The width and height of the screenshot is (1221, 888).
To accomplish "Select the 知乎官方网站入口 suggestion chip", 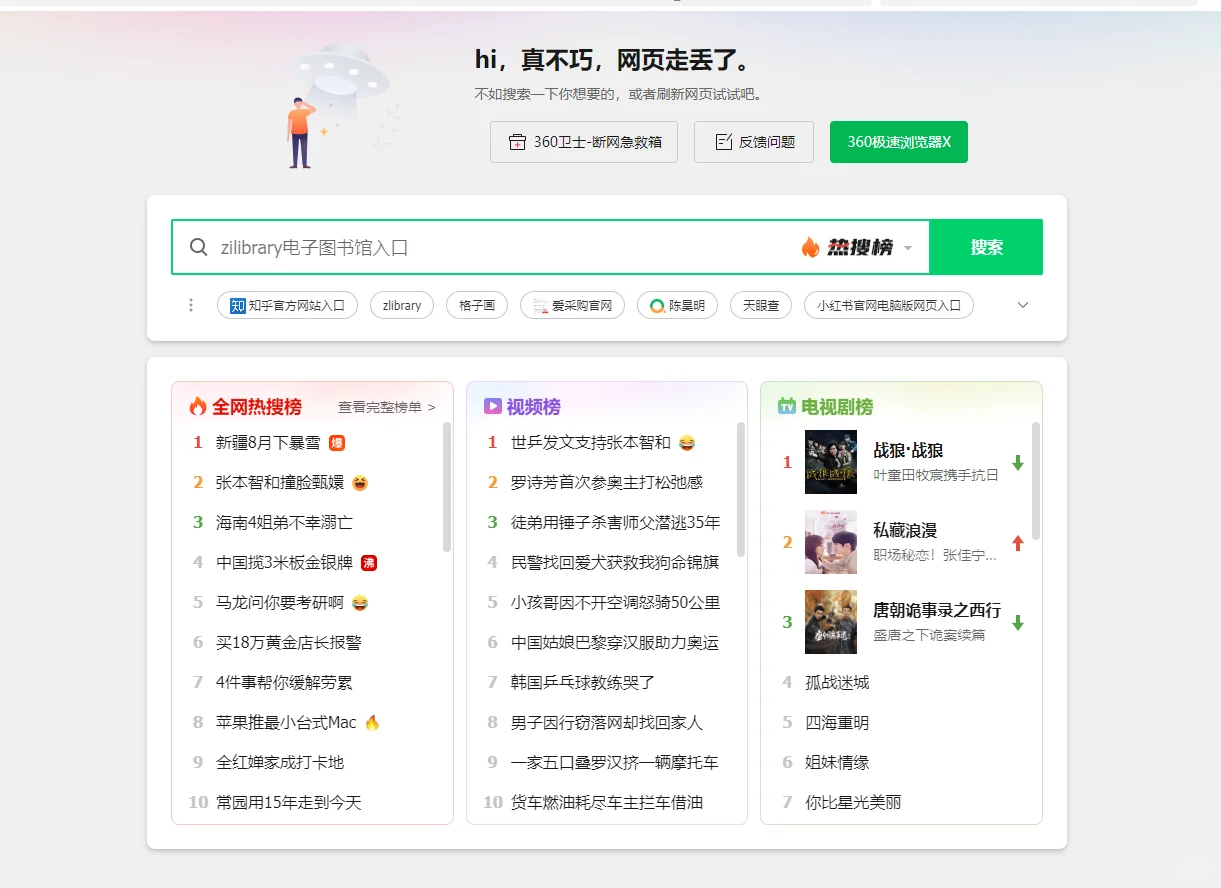I will click(x=287, y=305).
